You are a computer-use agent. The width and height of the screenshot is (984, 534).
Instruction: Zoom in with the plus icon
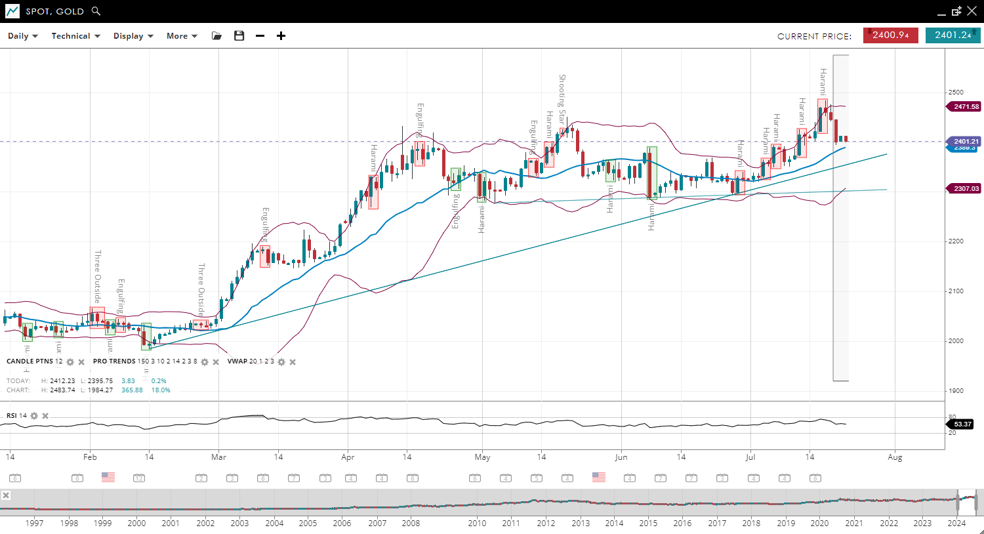pos(281,36)
